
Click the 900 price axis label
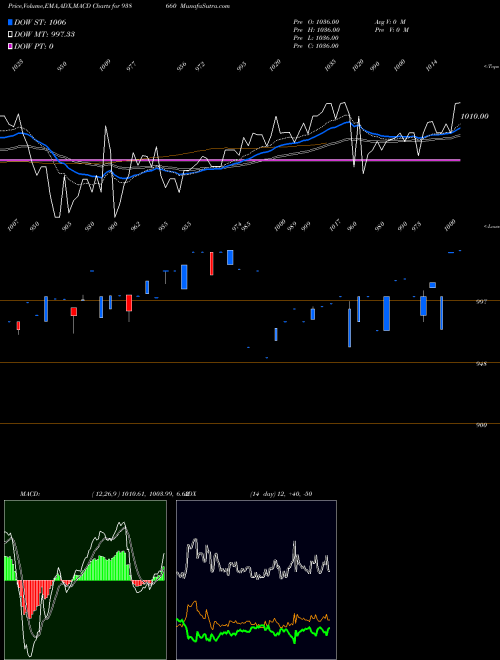(482, 425)
